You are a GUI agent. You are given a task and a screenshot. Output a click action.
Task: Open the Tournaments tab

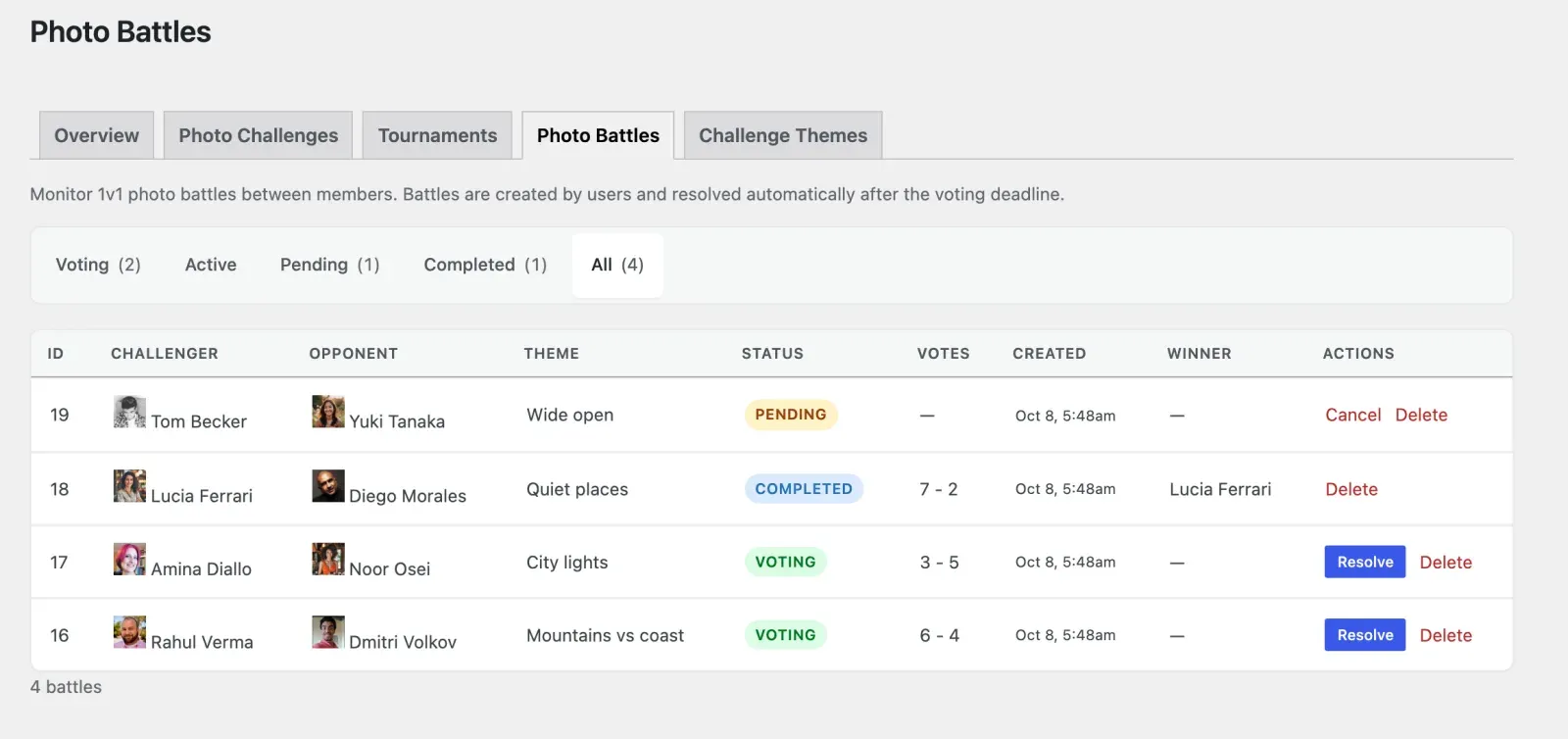click(437, 135)
